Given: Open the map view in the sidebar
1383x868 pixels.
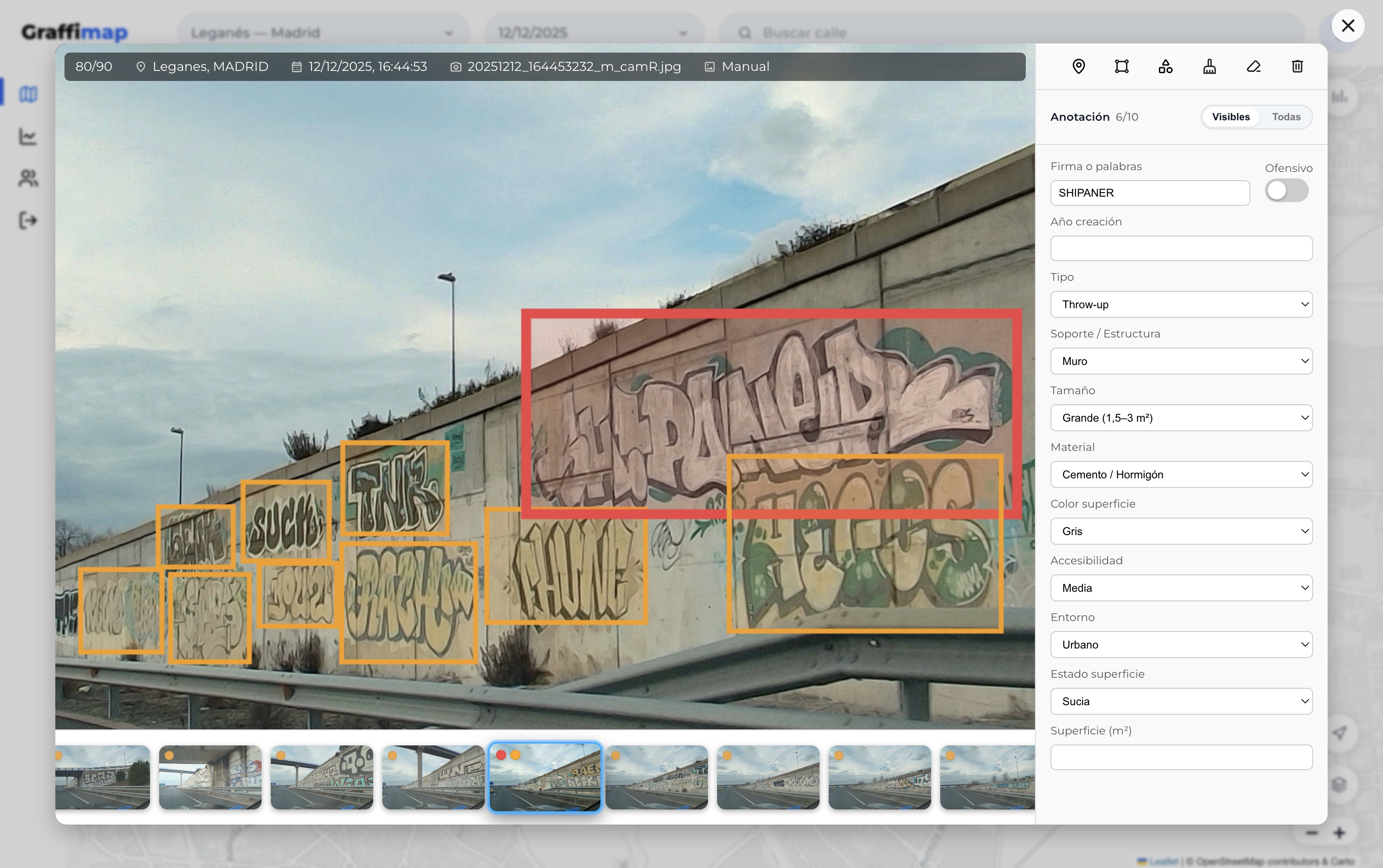Looking at the screenshot, I should coord(28,94).
